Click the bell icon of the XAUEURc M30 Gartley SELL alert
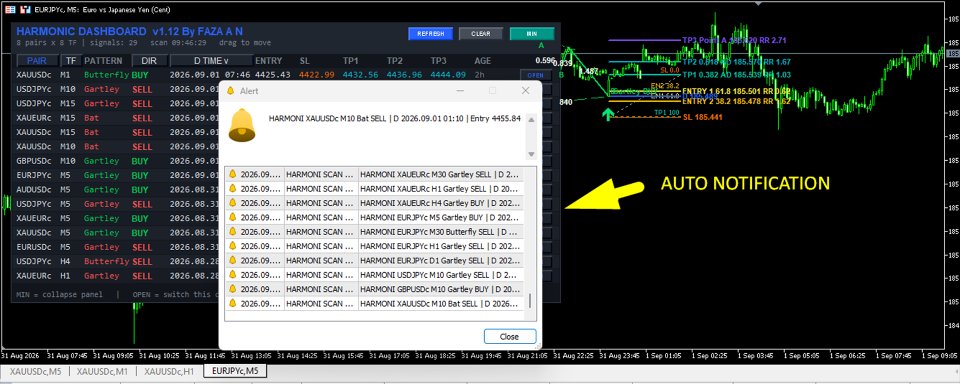960x384 pixels. point(233,174)
